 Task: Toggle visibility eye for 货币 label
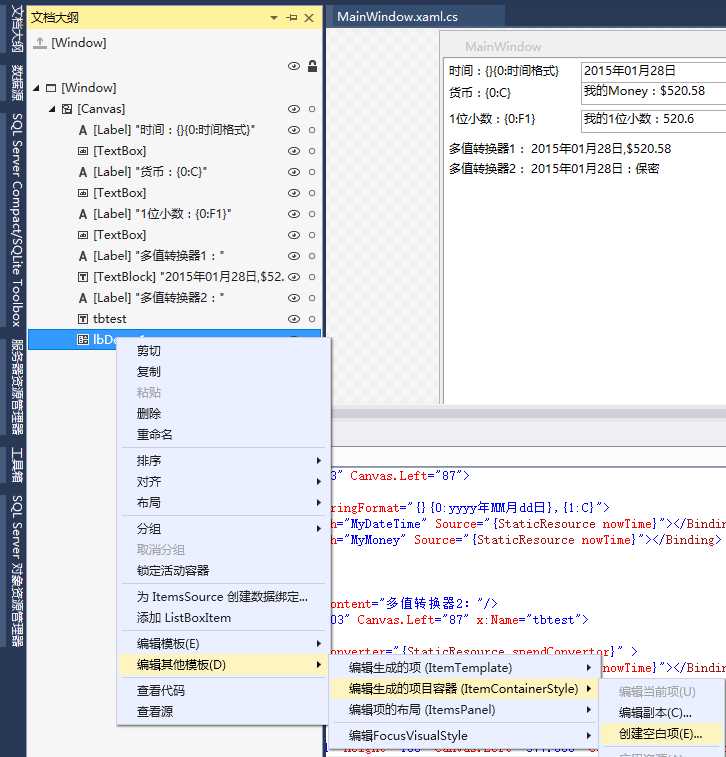[x=293, y=172]
